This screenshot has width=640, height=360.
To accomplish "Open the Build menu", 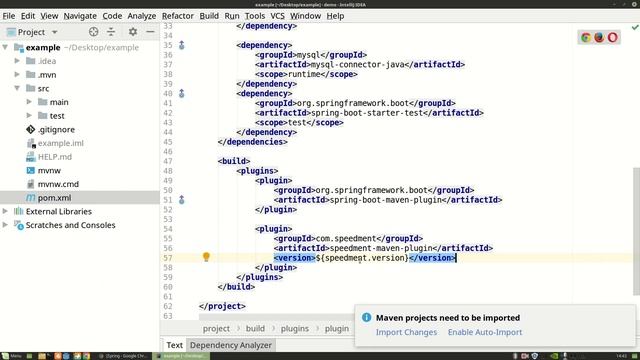I will (x=209, y=16).
